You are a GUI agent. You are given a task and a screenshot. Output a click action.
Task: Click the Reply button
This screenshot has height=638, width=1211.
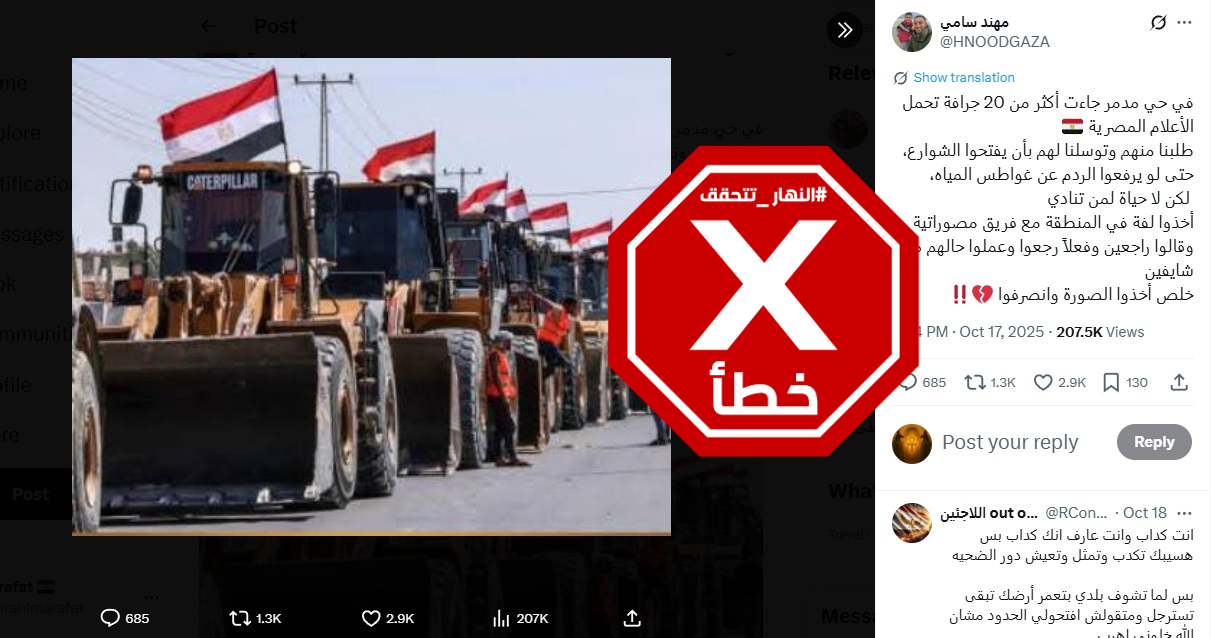click(1154, 442)
